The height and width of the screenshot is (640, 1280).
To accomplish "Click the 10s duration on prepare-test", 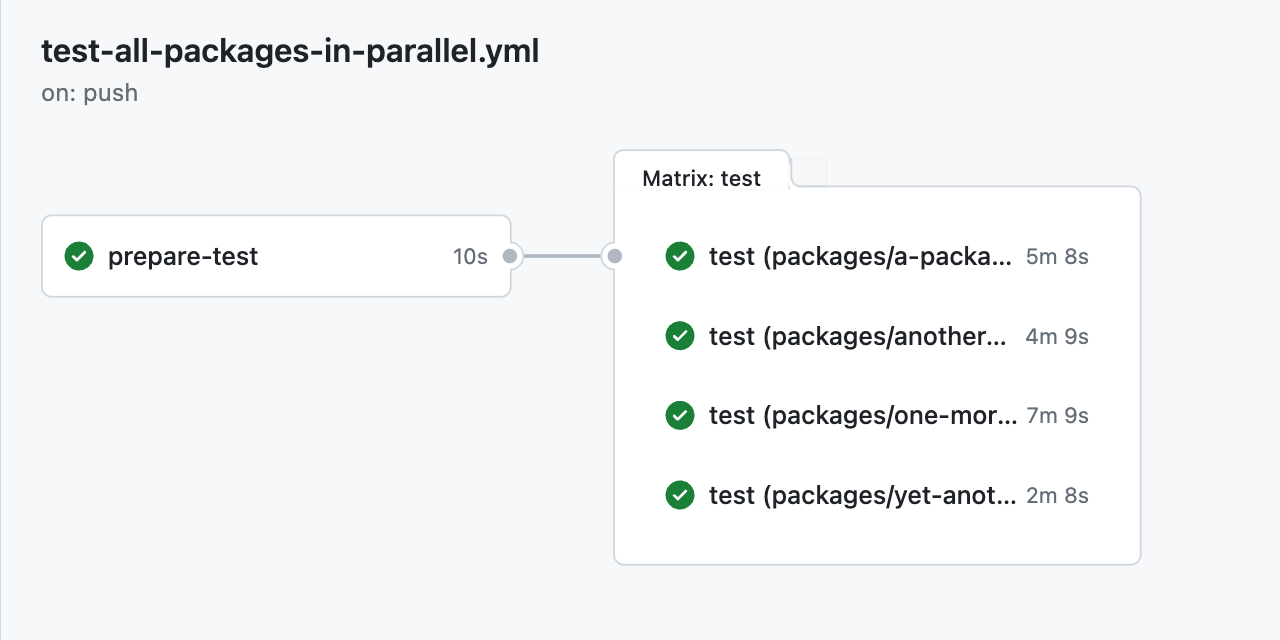I will (468, 256).
